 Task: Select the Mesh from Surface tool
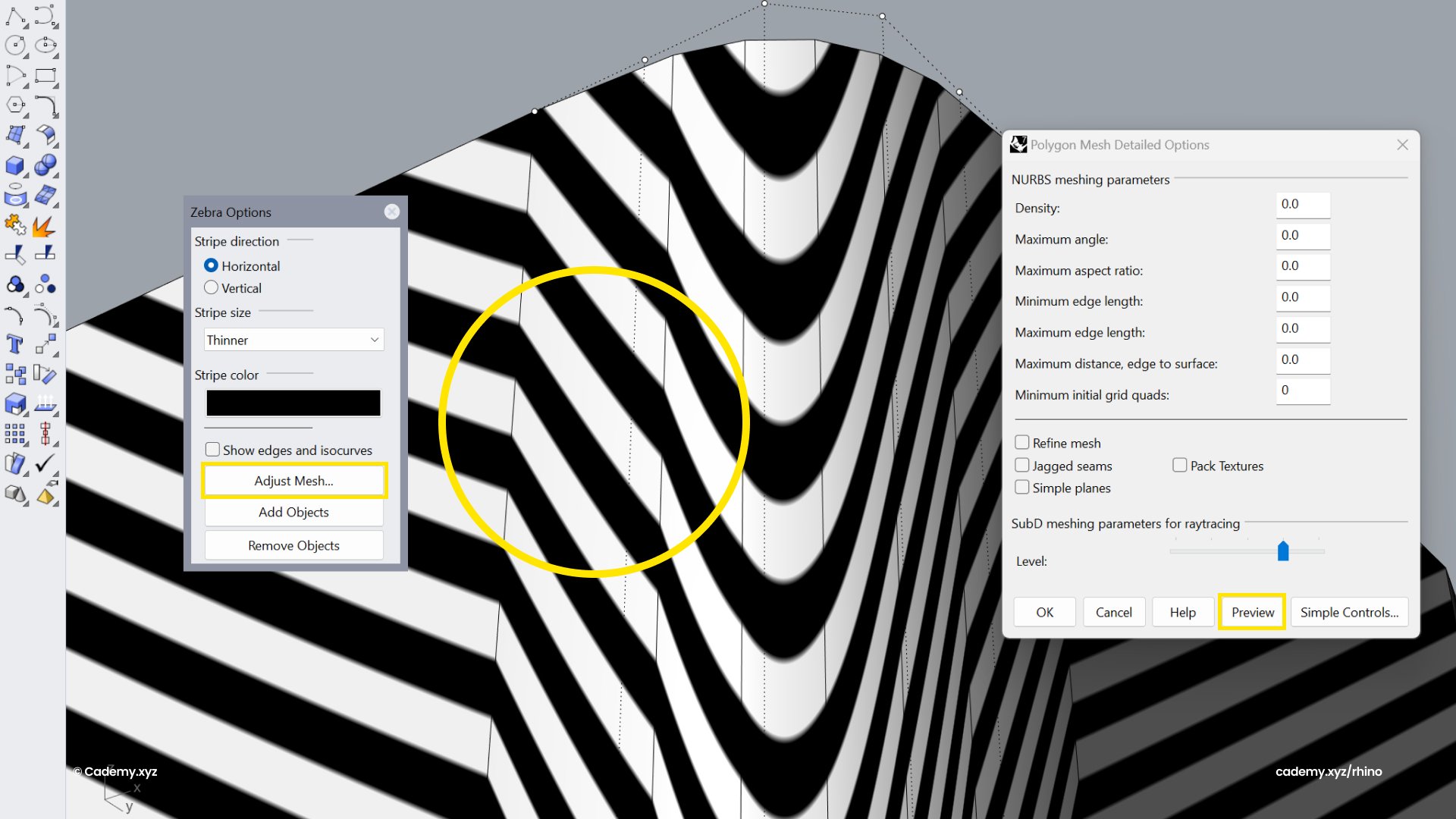(x=45, y=195)
